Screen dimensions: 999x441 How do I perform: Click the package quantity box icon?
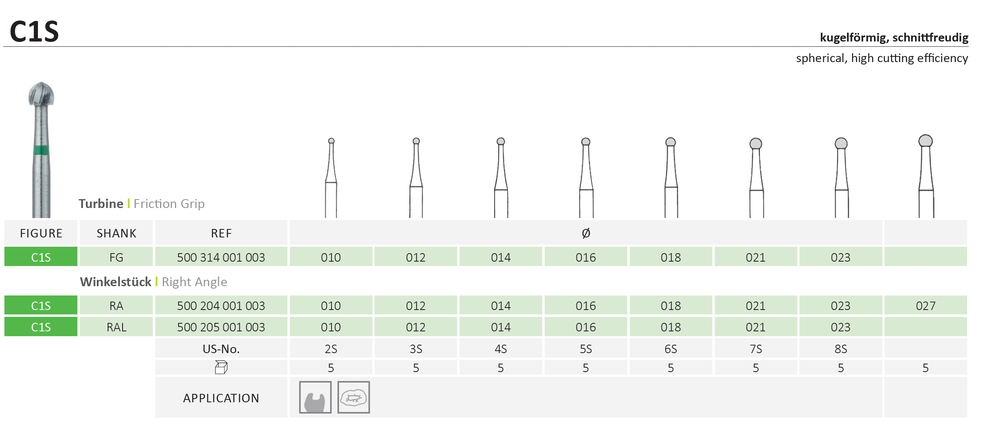pos(221,368)
